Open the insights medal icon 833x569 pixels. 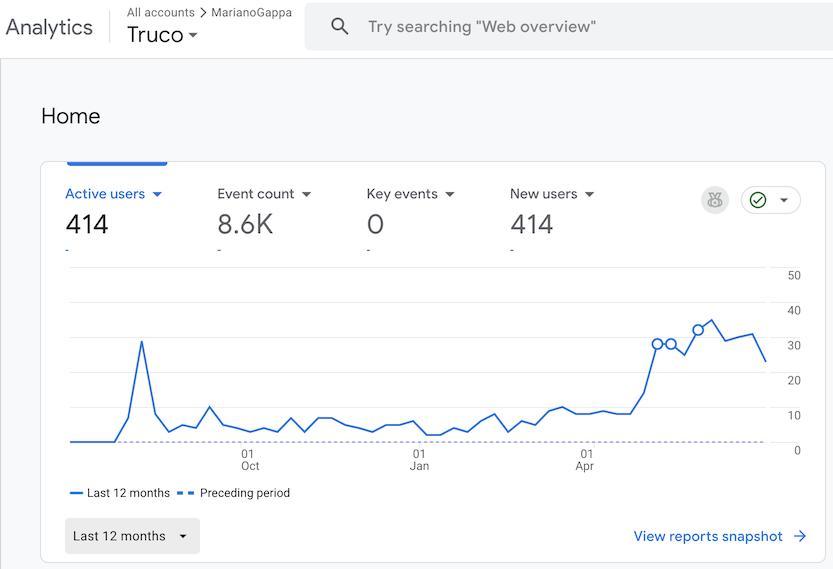tap(715, 200)
